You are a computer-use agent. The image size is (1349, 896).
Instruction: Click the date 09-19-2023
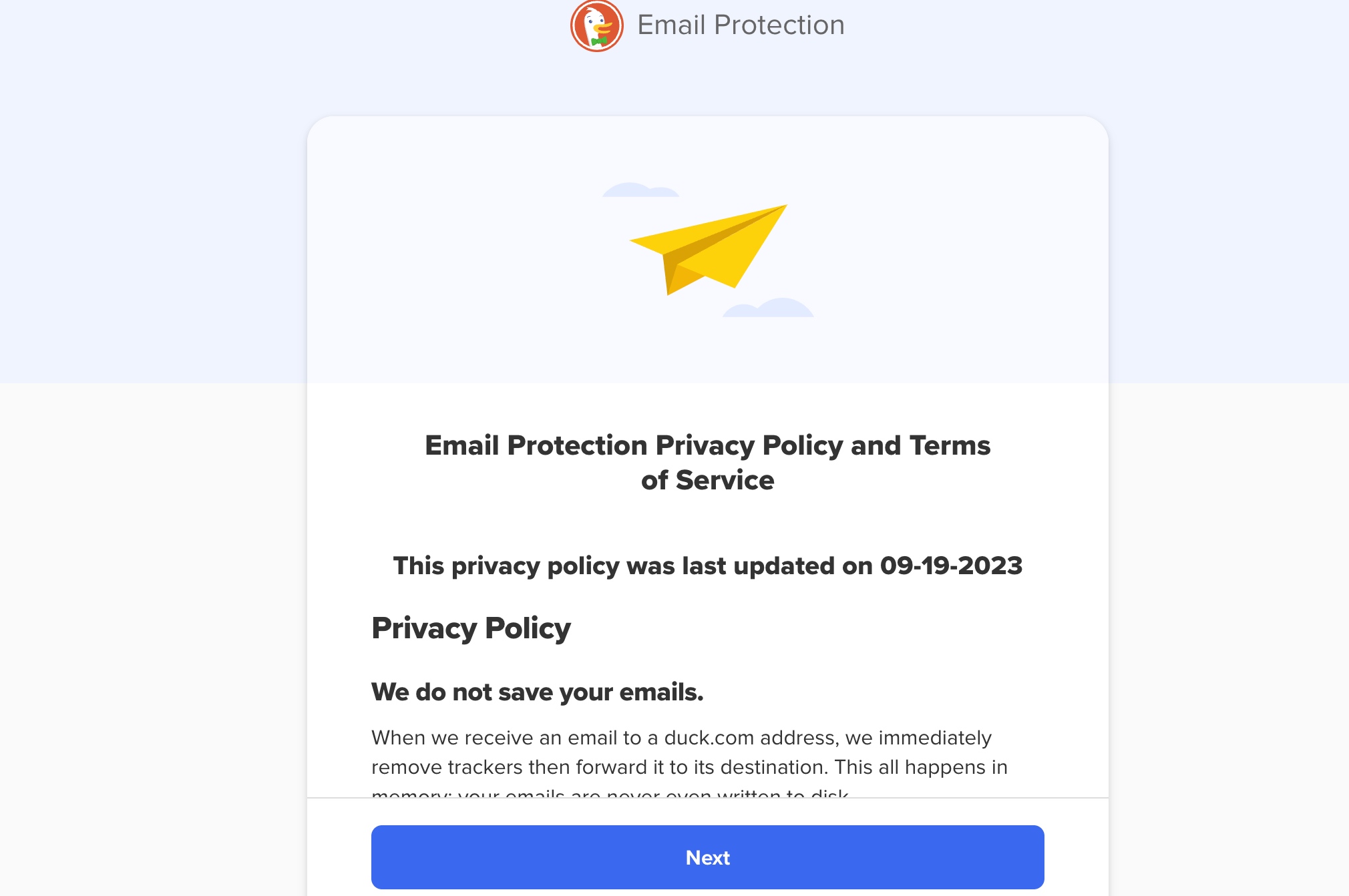(x=951, y=566)
